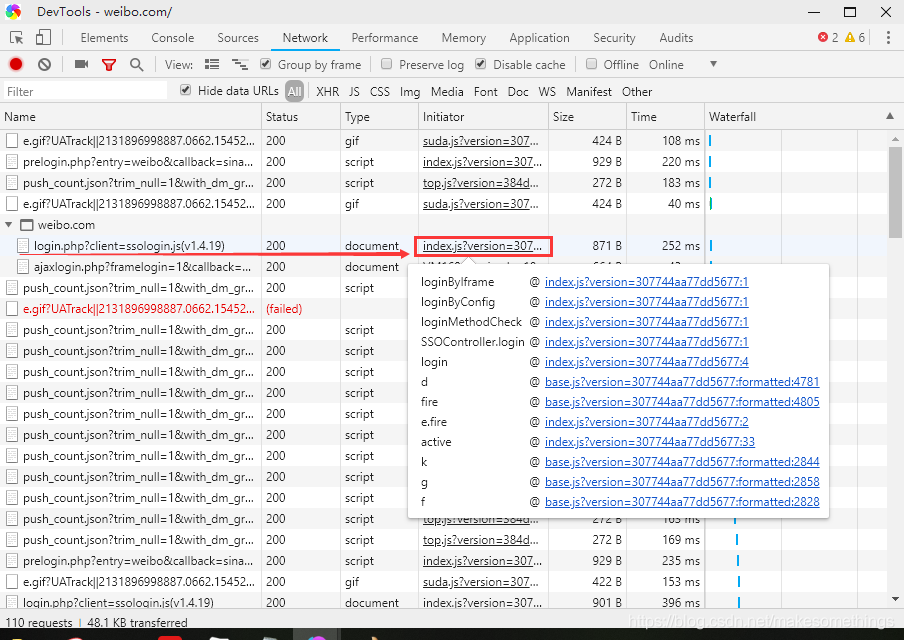Open loginByConfig index.js stack link
Screen dimensions: 904x640
click(x=646, y=302)
